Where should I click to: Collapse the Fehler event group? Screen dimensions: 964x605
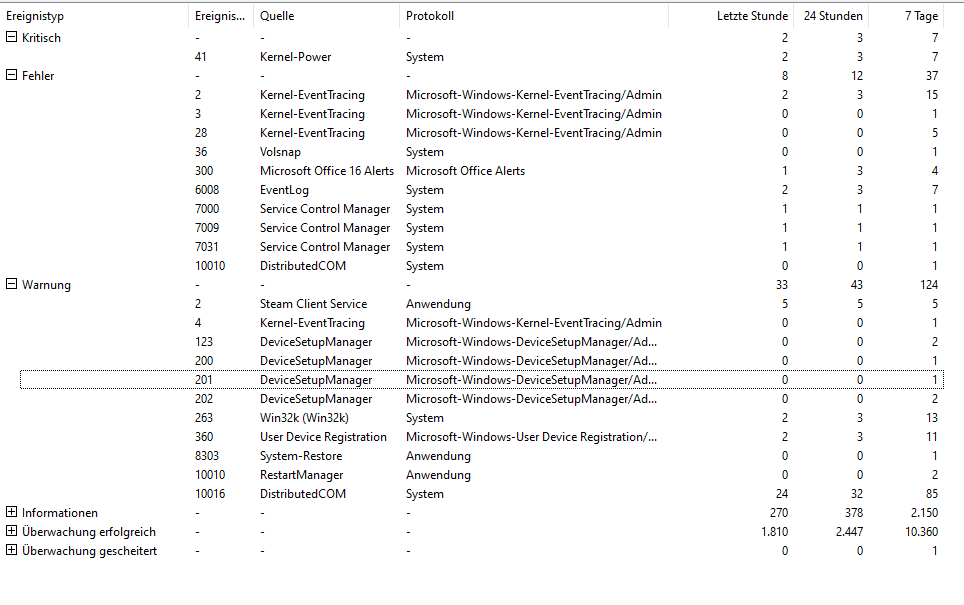pyautogui.click(x=11, y=75)
